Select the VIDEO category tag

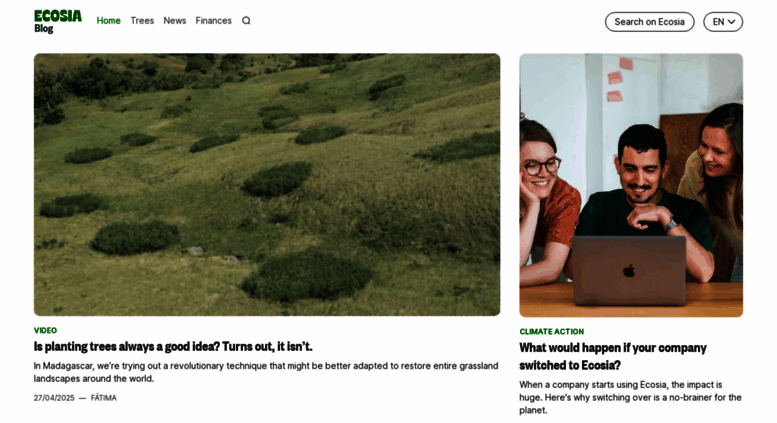pos(45,330)
